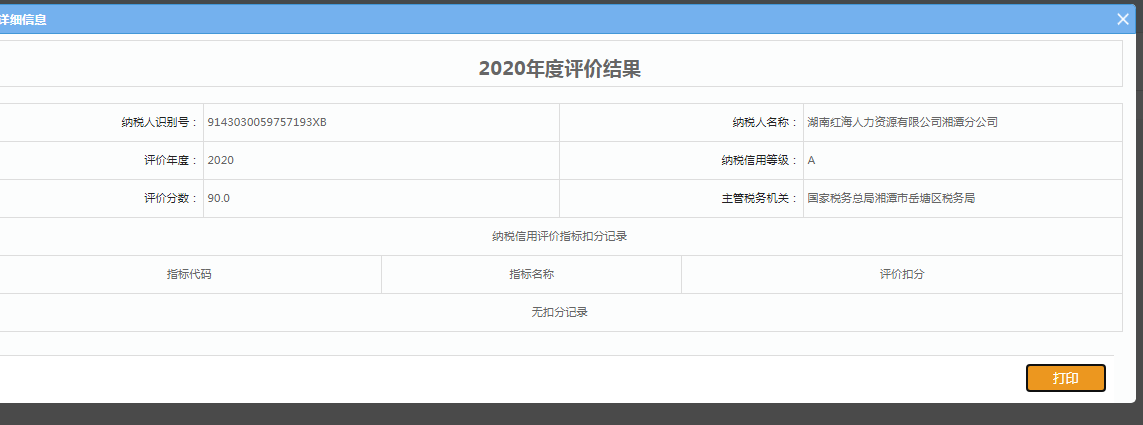Click the 指标代码 column header
The height and width of the screenshot is (425, 1143).
tap(189, 275)
